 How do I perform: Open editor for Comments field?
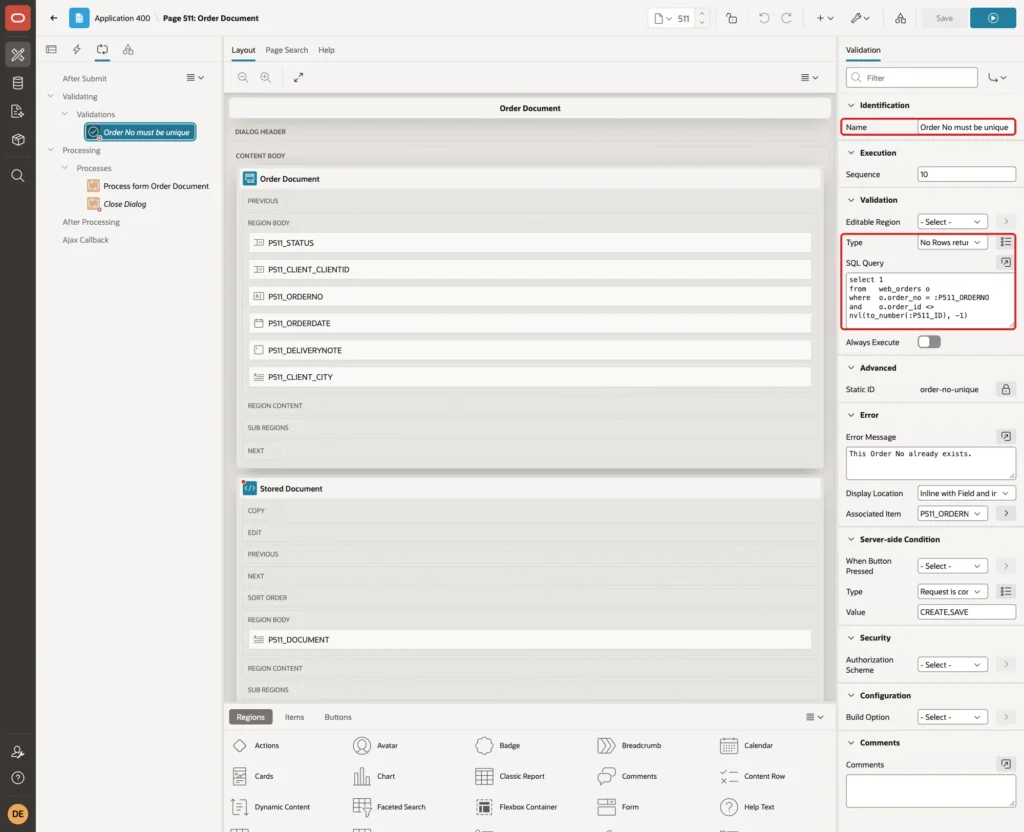(x=1006, y=764)
